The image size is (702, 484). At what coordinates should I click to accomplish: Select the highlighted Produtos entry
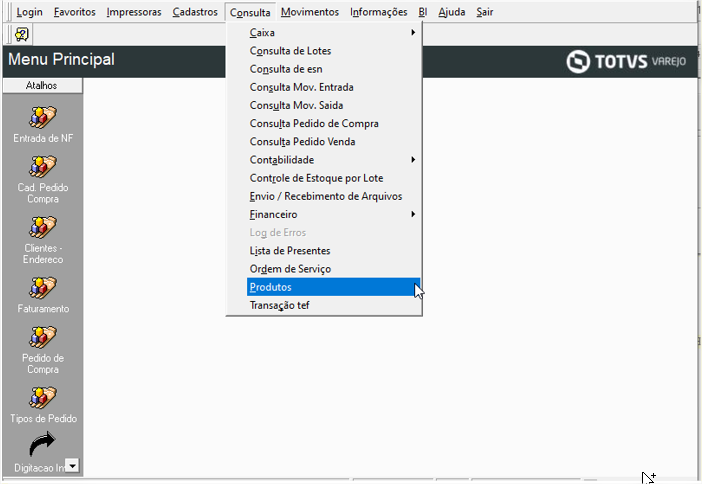pyautogui.click(x=334, y=287)
